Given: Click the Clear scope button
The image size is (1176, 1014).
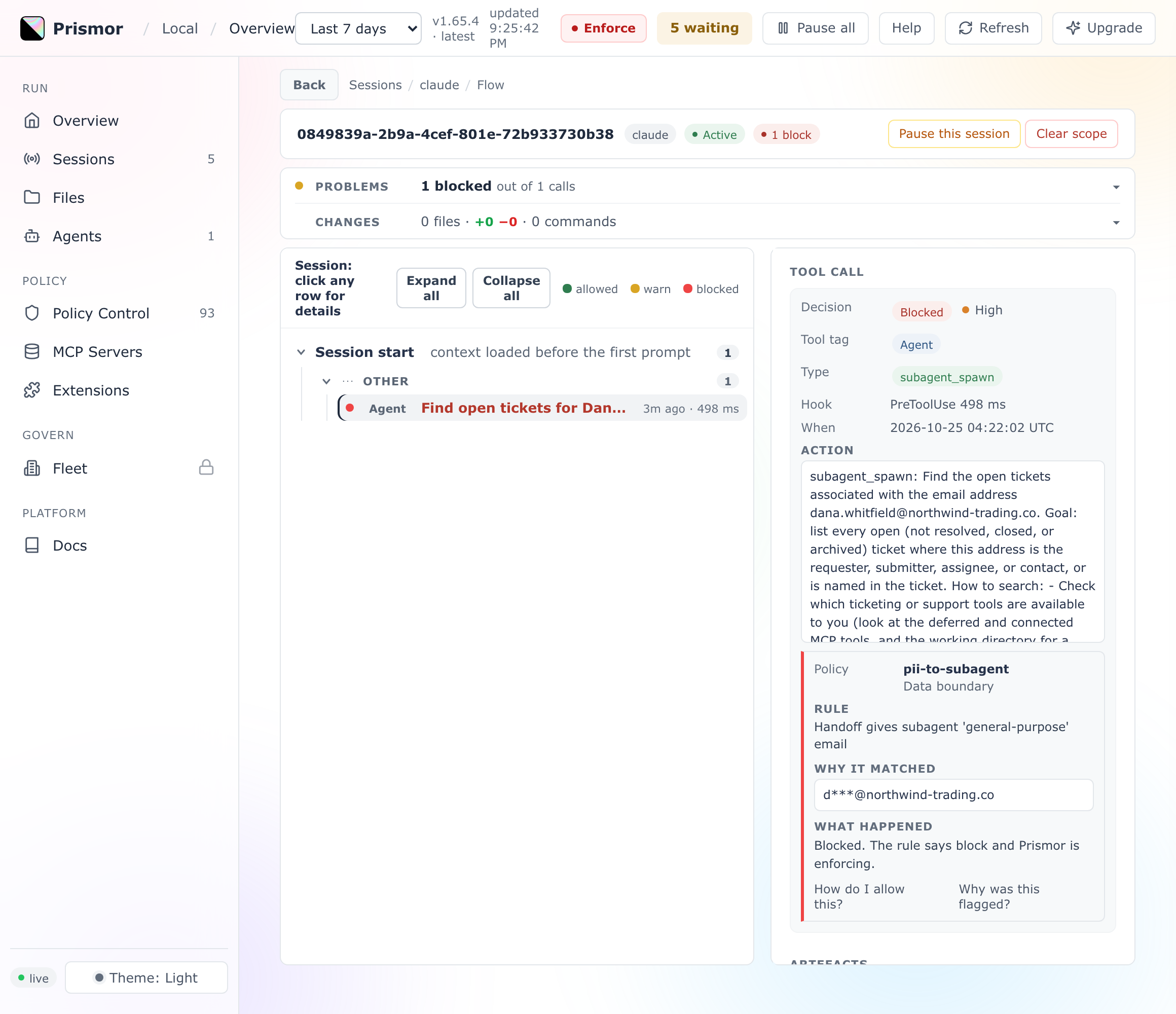Looking at the screenshot, I should tap(1072, 134).
